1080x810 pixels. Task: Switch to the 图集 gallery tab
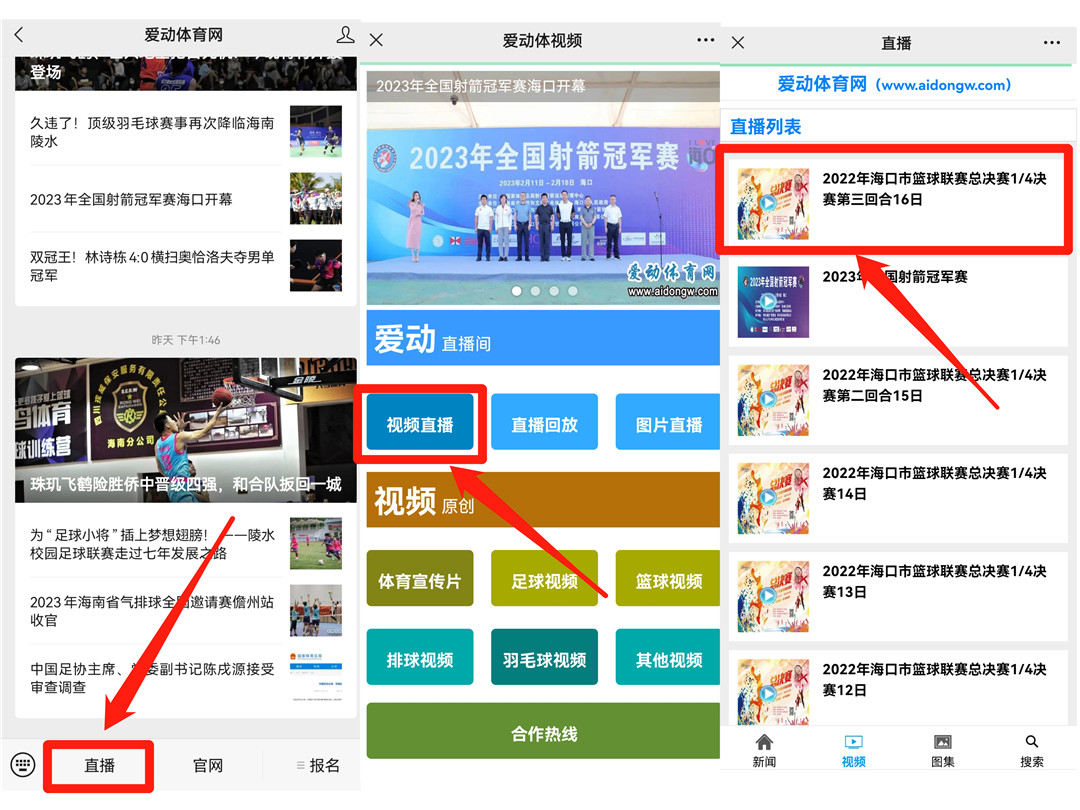pyautogui.click(x=942, y=750)
